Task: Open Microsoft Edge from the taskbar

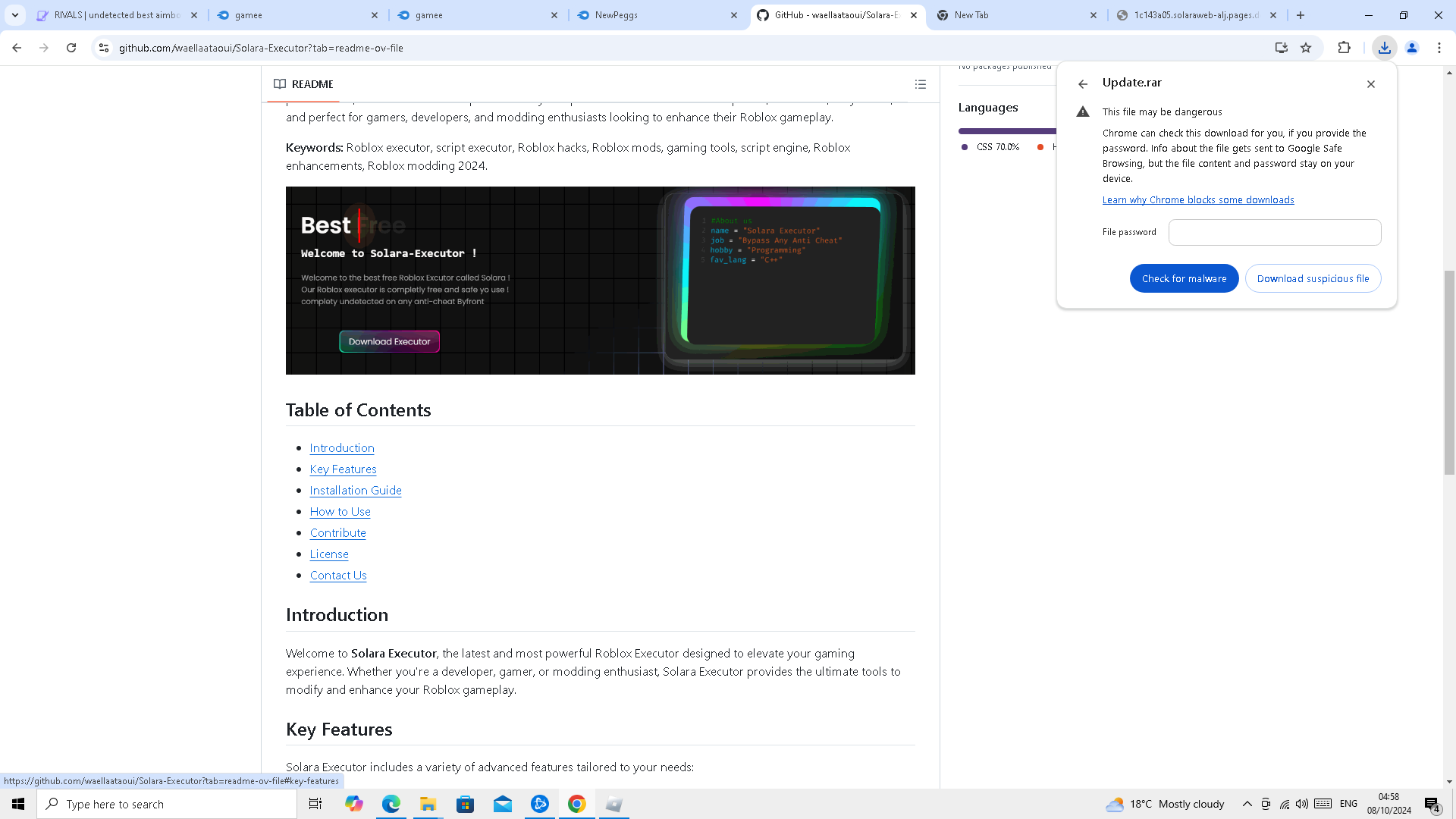Action: 391,804
